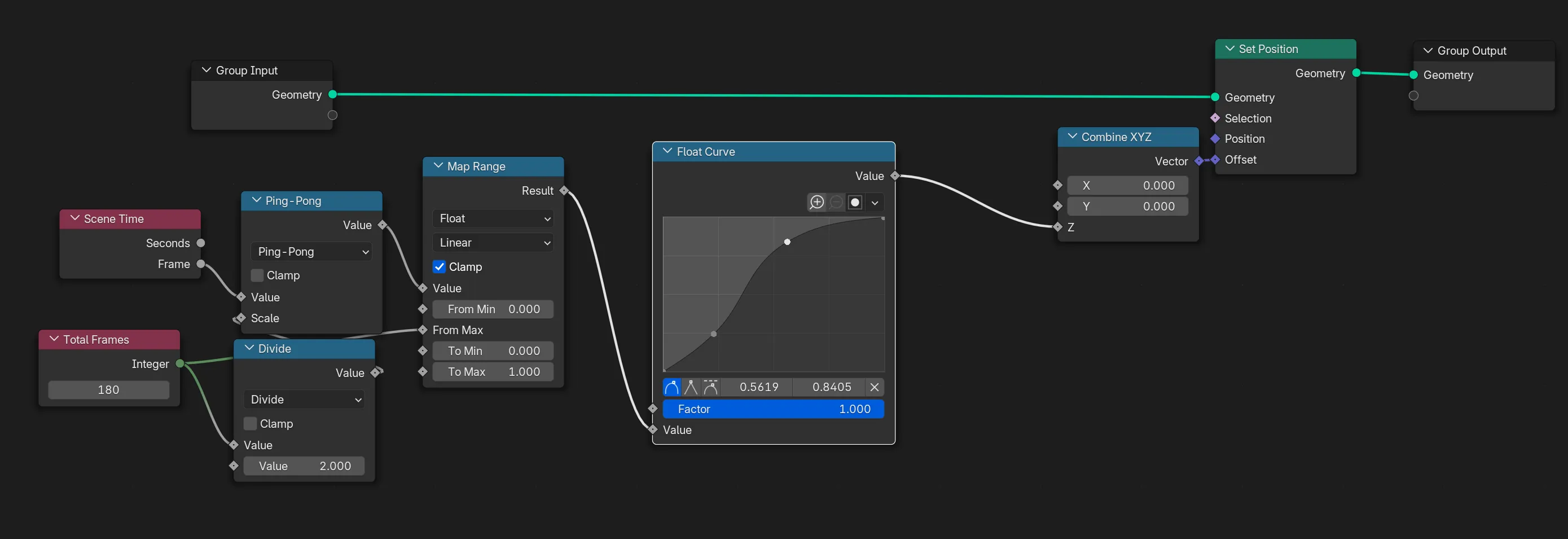Open the curve extras dropdown in Float Curve
The height and width of the screenshot is (539, 1568).
[876, 202]
